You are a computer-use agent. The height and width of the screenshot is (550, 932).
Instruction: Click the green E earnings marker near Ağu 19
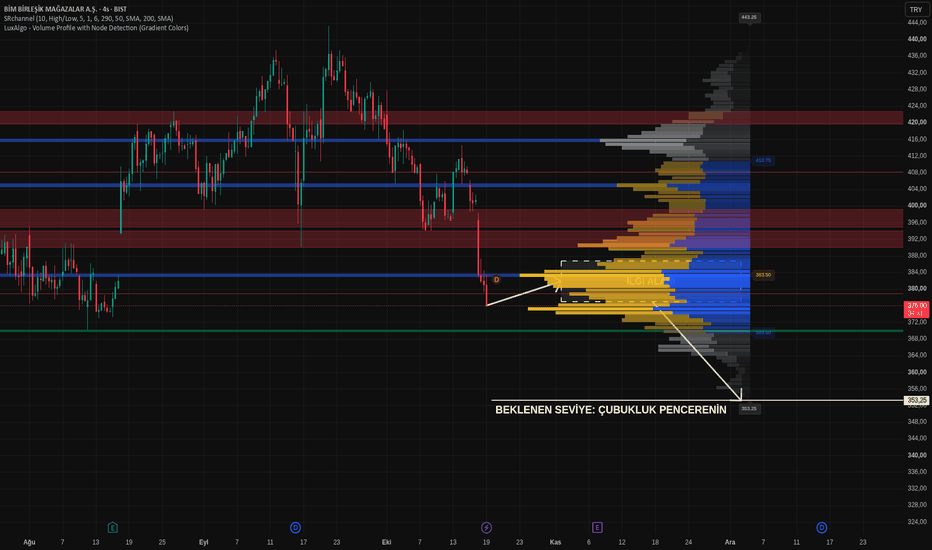click(x=112, y=527)
